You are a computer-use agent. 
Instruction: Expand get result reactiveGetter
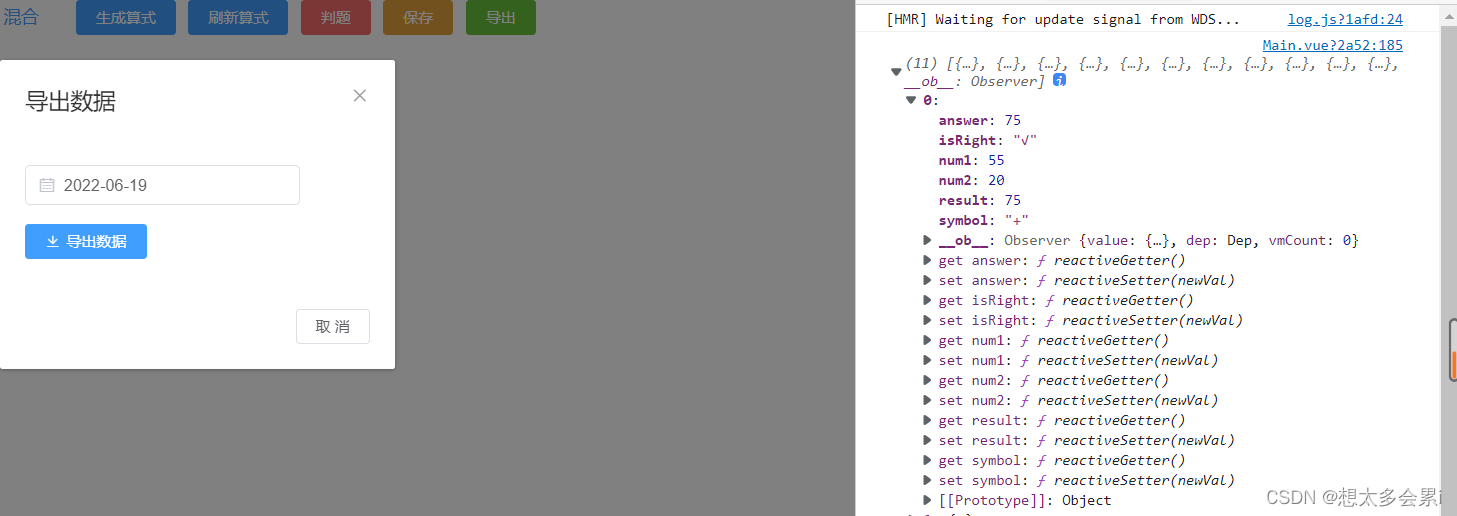(x=928, y=420)
